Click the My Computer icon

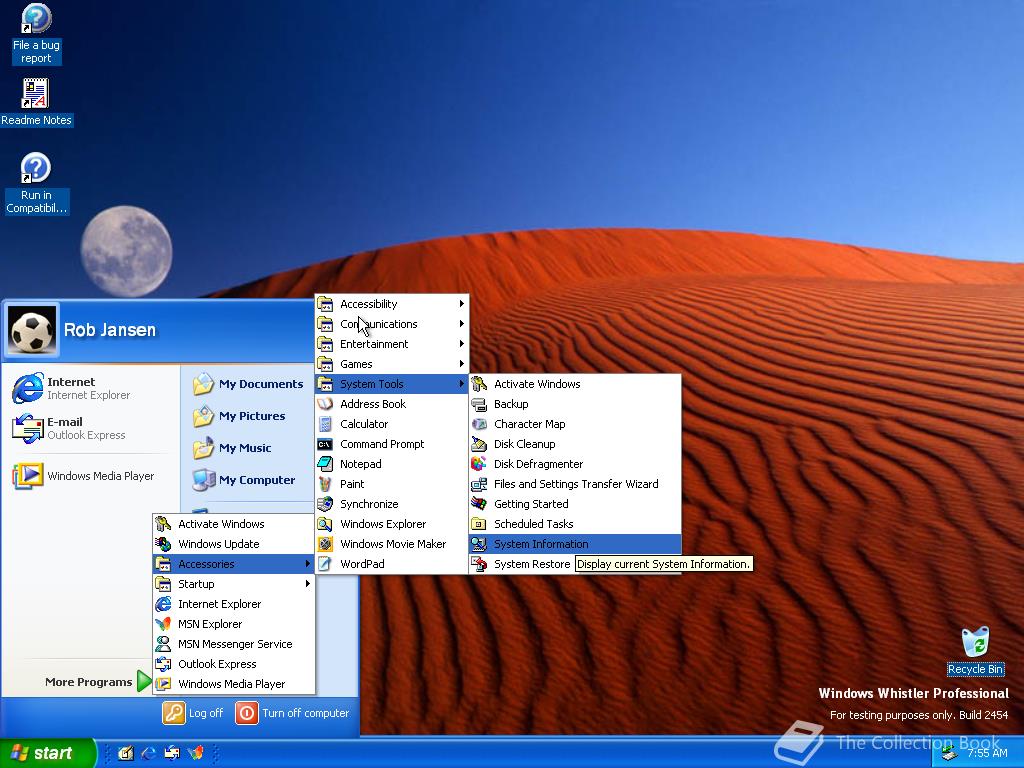click(203, 480)
